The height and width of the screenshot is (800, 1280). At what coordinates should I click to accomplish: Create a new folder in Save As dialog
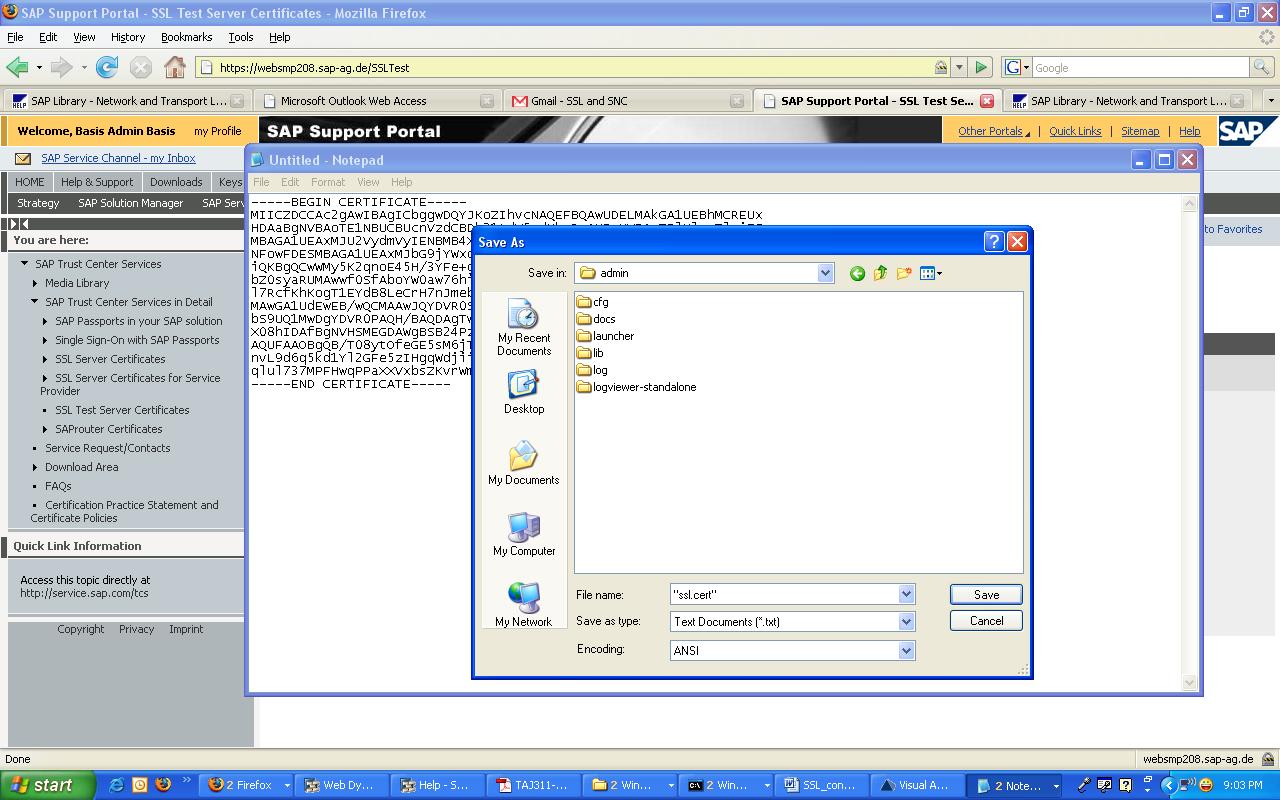coord(901,272)
